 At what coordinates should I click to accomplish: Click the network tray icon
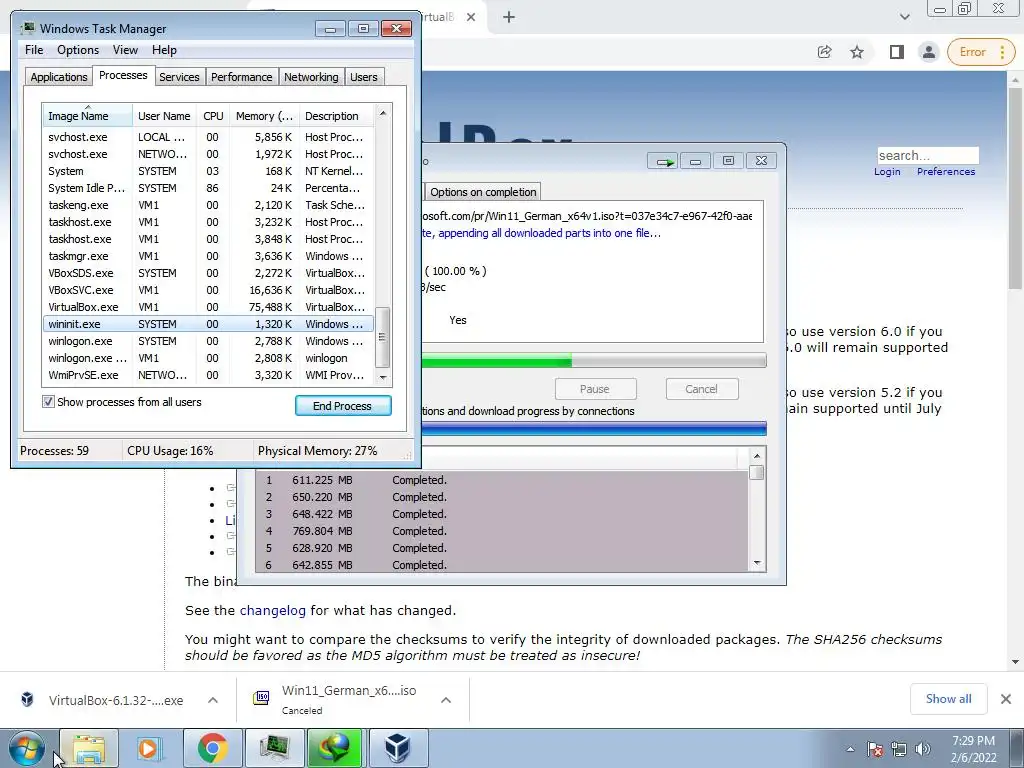pyautogui.click(x=899, y=749)
